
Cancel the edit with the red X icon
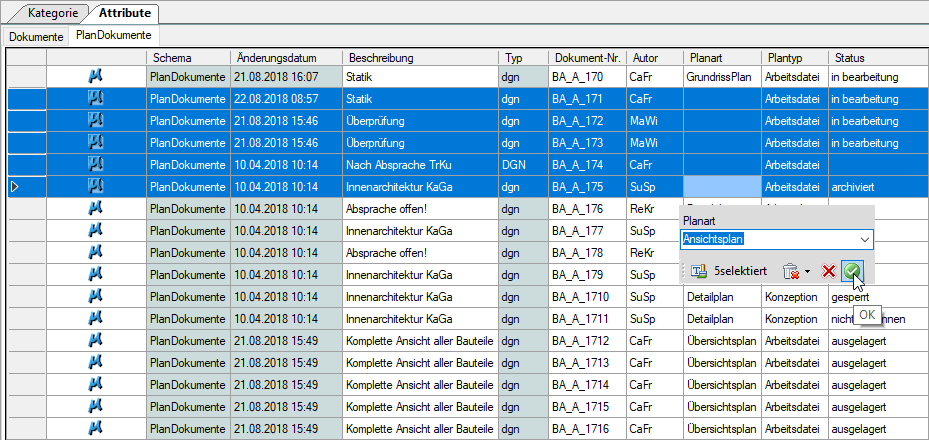828,271
